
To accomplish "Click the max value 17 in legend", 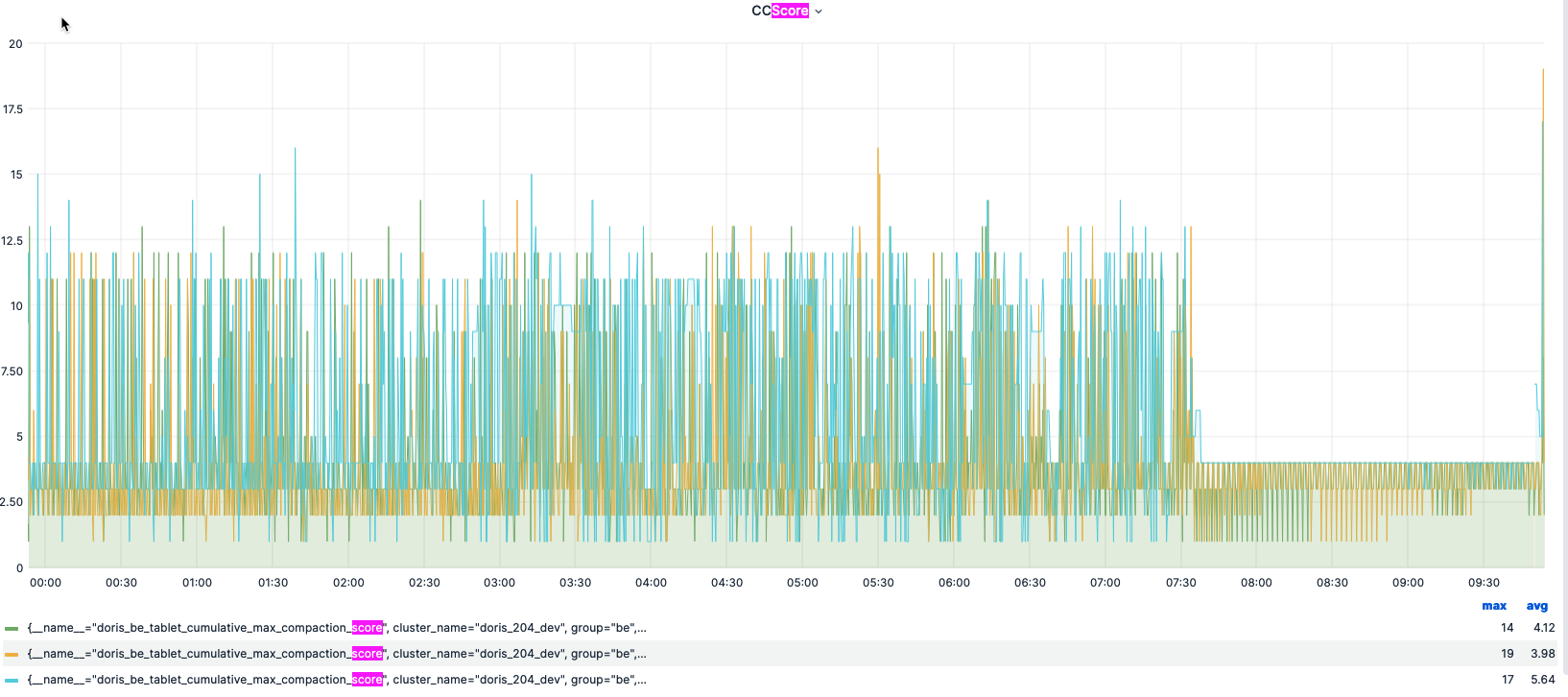I will tap(1508, 680).
